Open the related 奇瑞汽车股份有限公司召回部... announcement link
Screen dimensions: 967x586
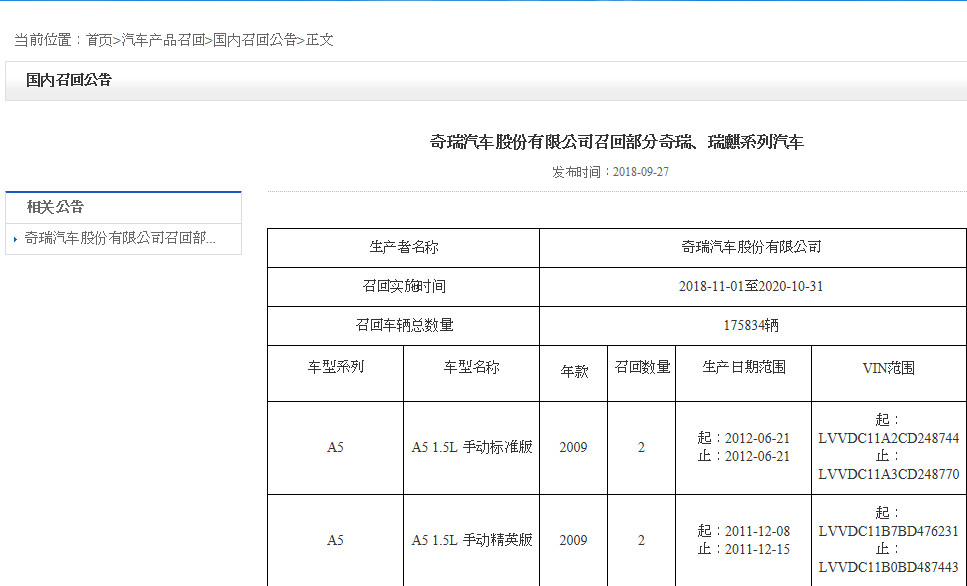120,240
